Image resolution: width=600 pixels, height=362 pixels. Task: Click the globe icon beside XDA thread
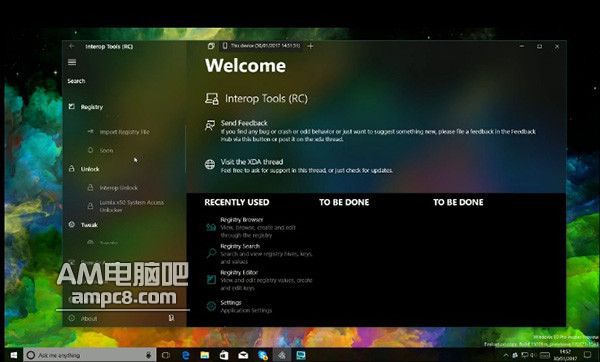click(210, 165)
